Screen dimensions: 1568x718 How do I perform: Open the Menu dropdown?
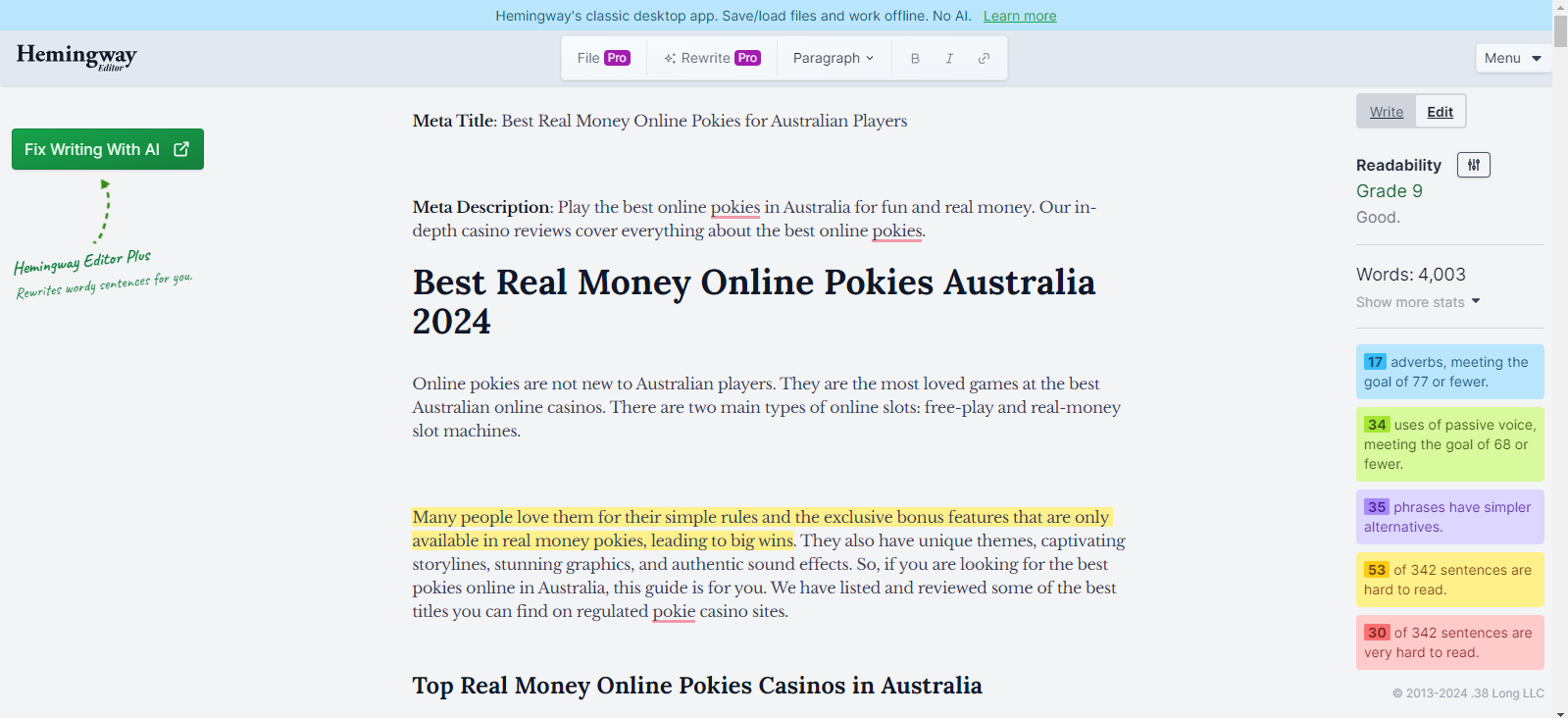tap(1511, 58)
